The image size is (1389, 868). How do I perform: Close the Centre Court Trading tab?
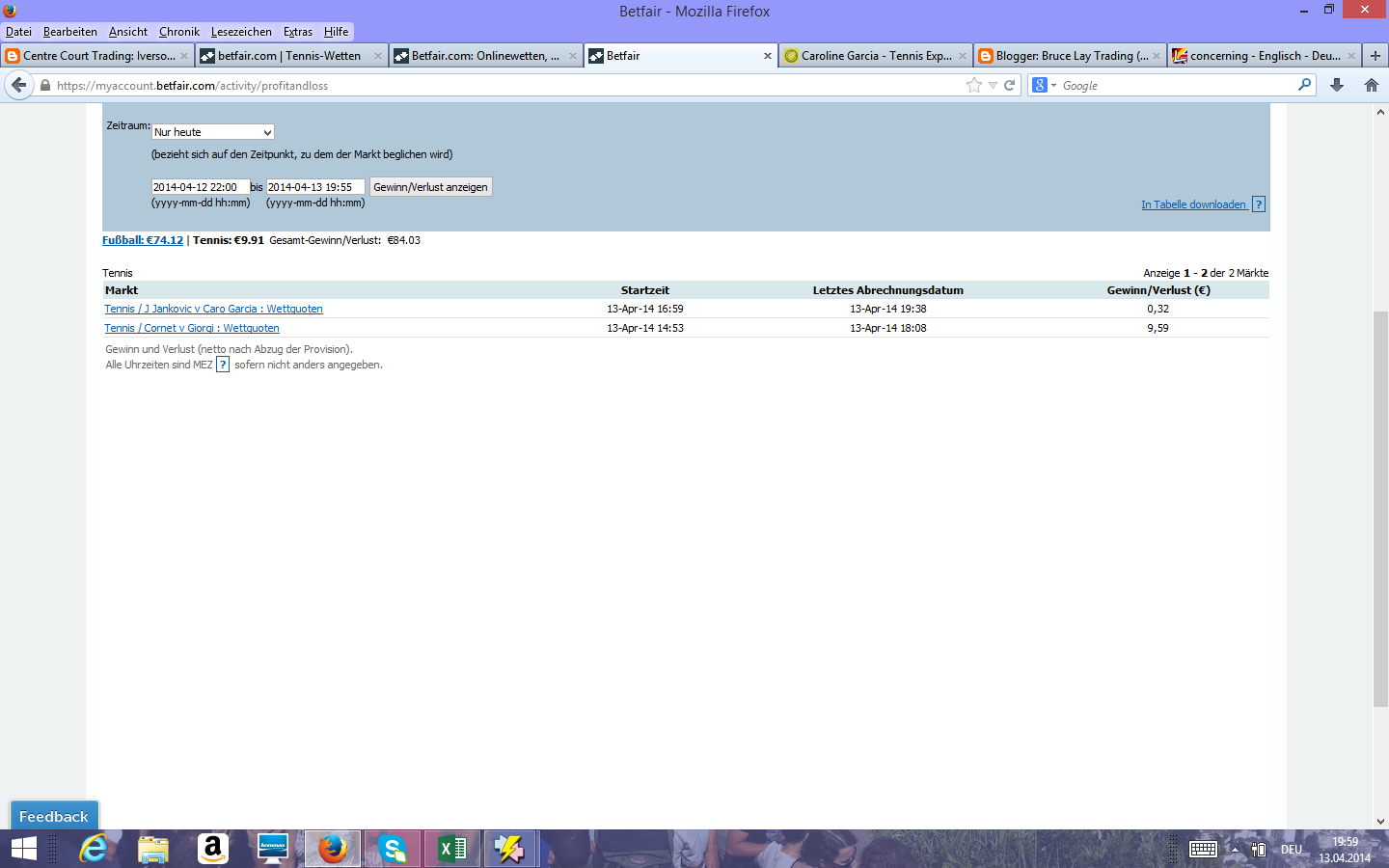(x=184, y=56)
